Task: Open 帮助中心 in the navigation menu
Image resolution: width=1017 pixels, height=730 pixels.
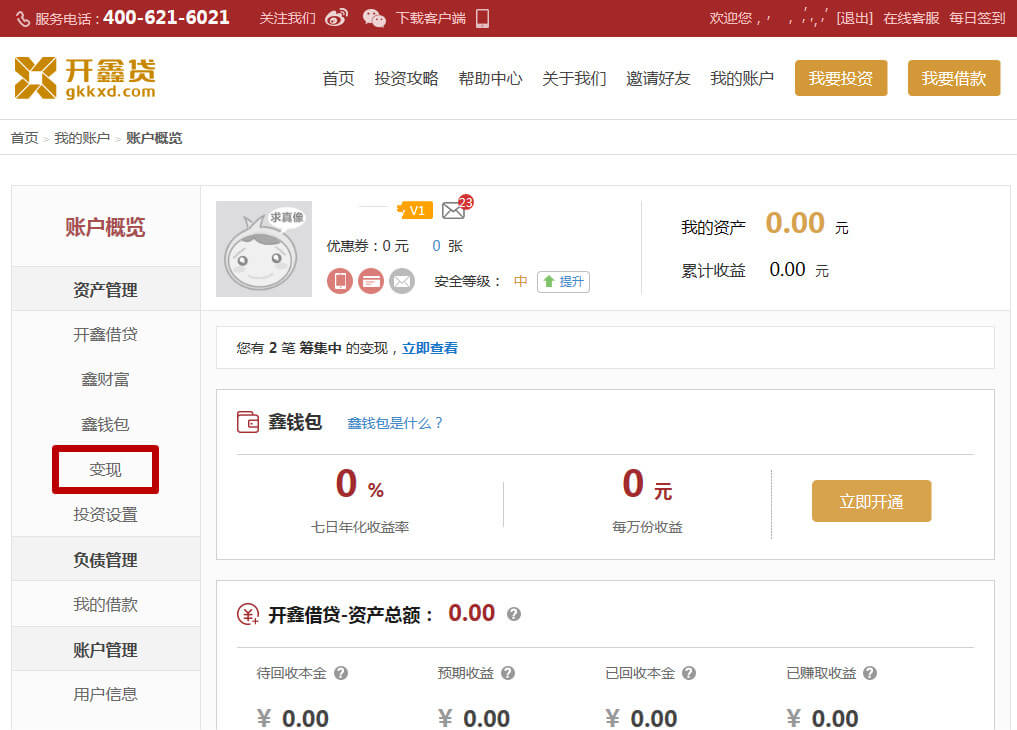Action: pos(490,79)
